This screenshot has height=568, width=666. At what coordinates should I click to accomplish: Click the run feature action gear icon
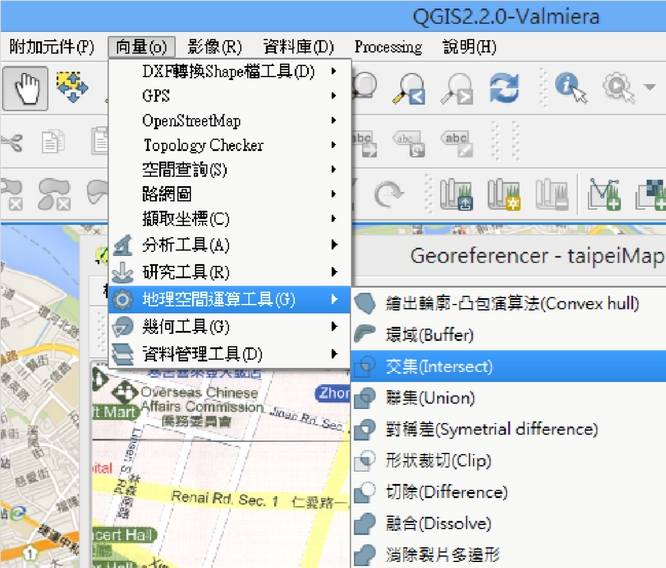[x=618, y=88]
